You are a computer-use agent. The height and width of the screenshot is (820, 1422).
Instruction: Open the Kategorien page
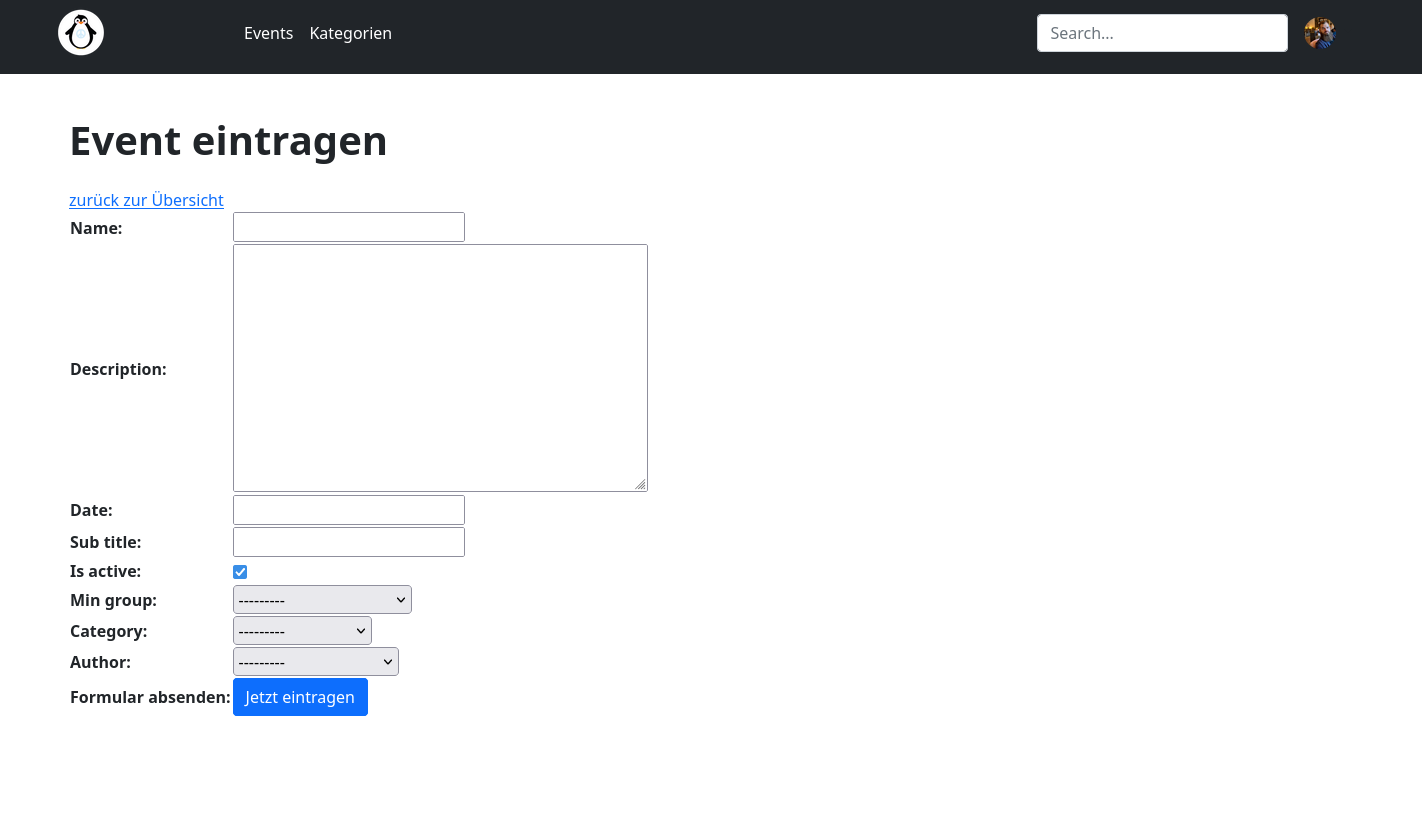350,33
